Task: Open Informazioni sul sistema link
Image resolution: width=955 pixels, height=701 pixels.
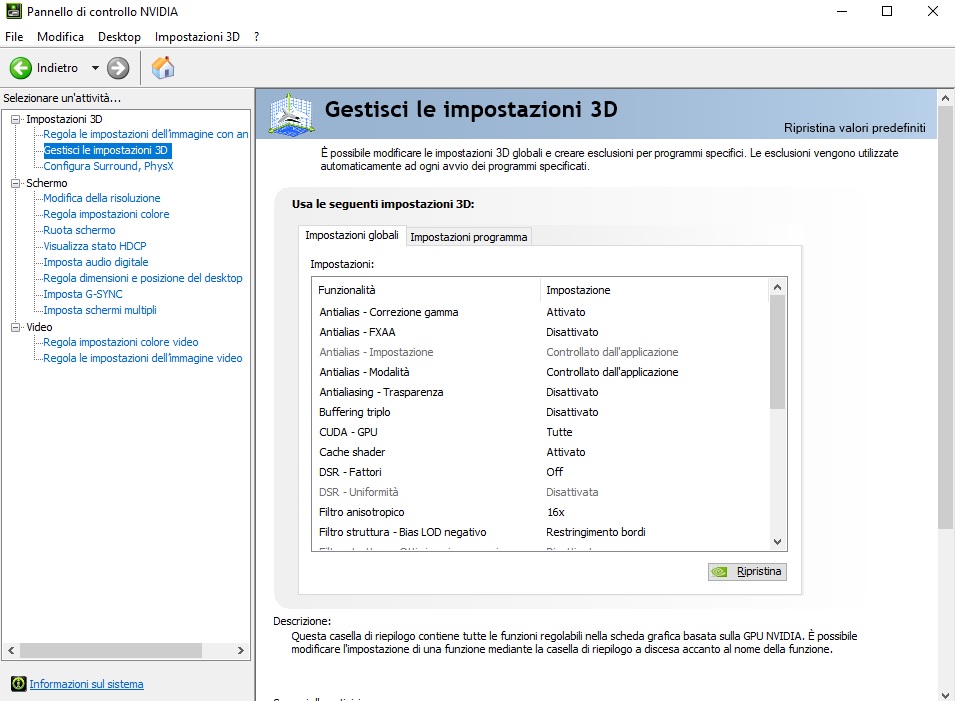Action: (x=86, y=684)
